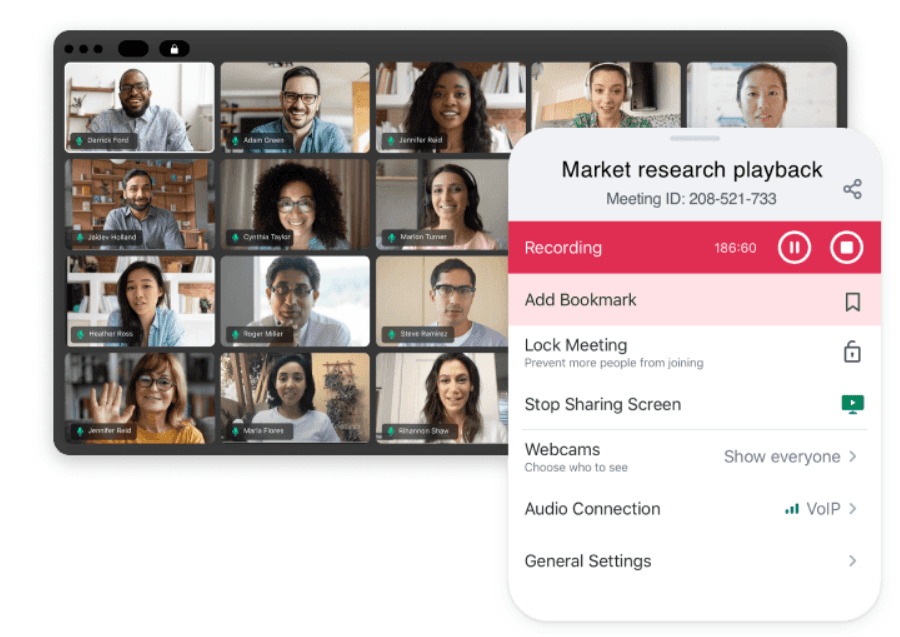Click the share icon beside meeting title
900x637 pixels.
852,189
